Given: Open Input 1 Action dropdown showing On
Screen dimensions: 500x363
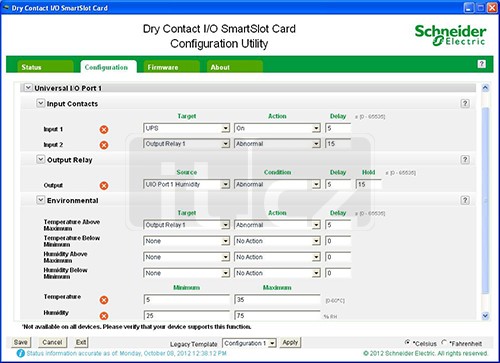Looking at the screenshot, I should (277, 128).
